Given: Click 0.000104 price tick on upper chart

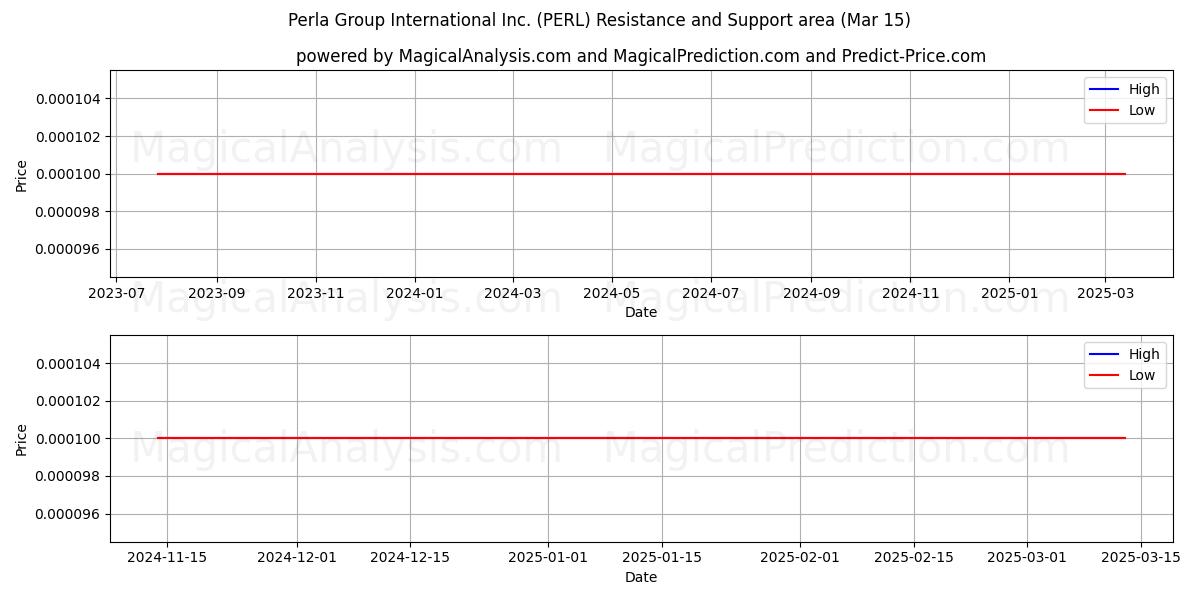Looking at the screenshot, I should [69, 99].
